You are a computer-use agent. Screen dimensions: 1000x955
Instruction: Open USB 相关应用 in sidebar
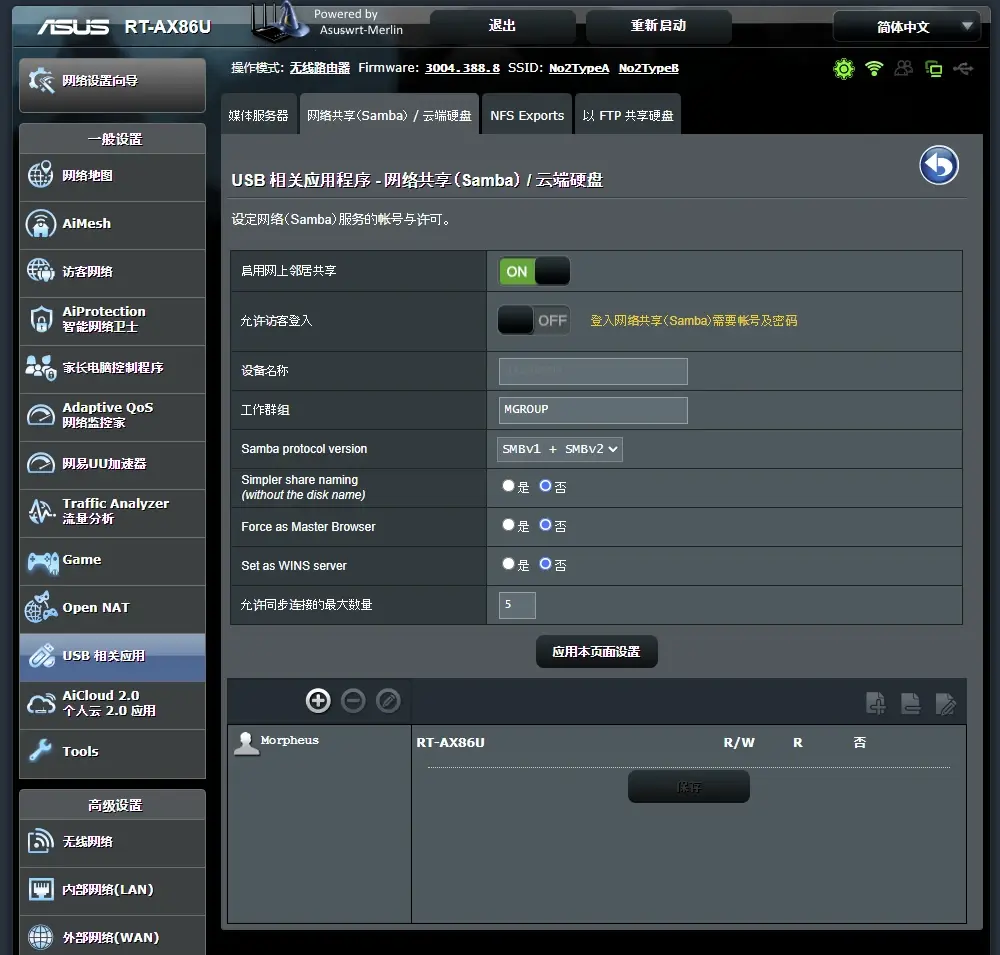click(x=112, y=656)
